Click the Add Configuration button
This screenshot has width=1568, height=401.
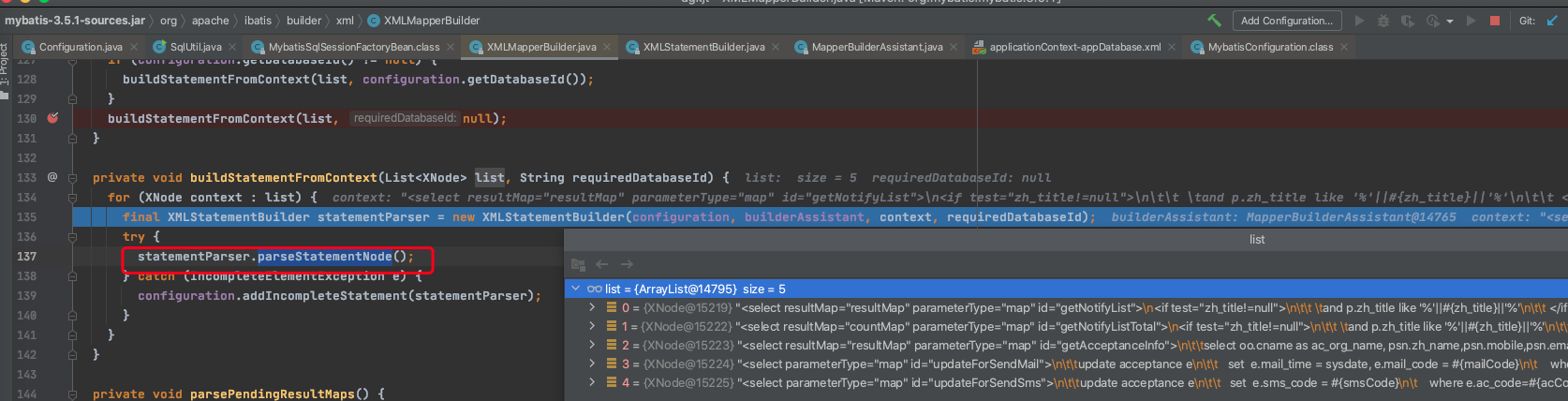[1286, 21]
